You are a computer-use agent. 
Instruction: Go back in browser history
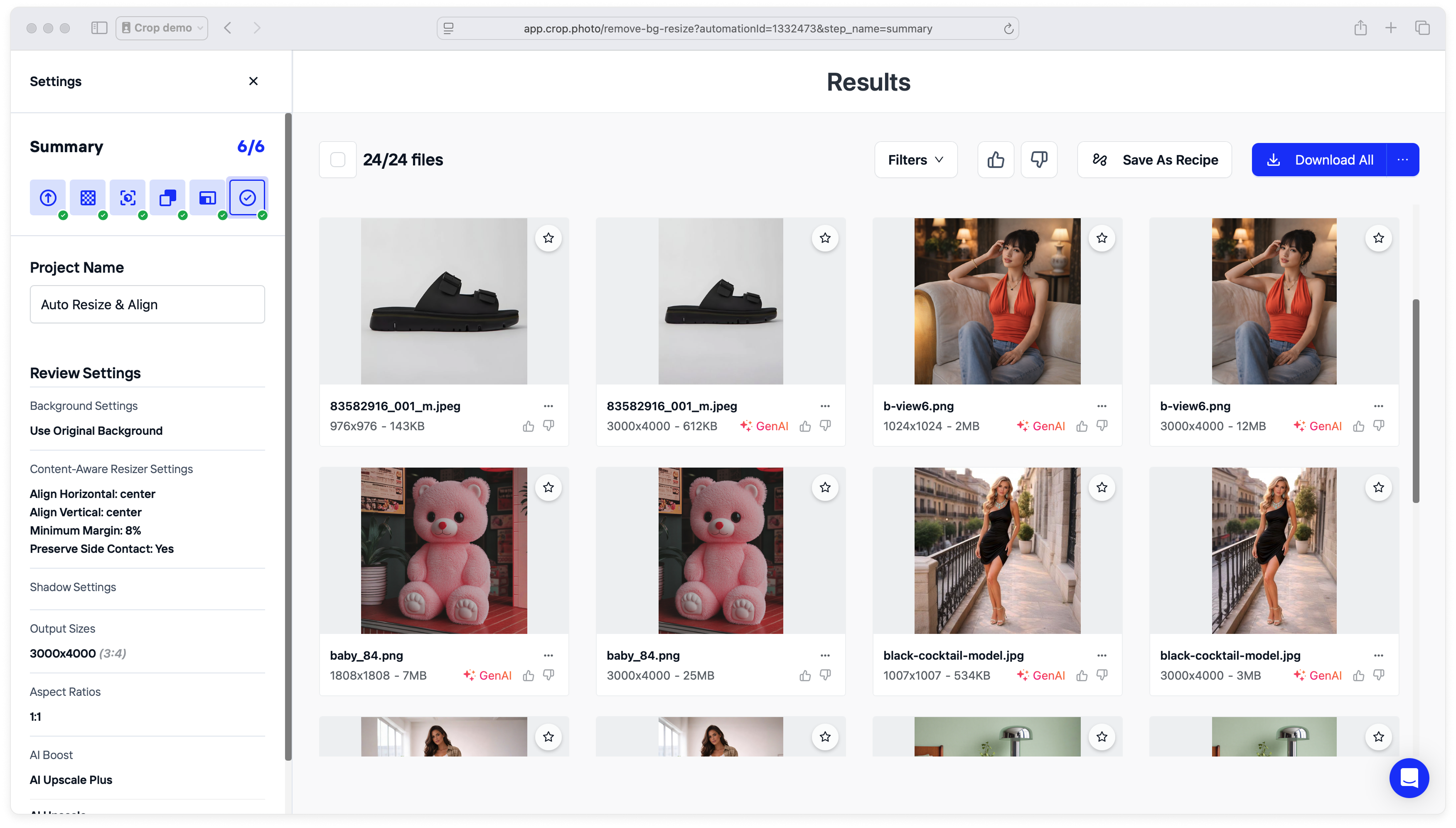click(227, 28)
